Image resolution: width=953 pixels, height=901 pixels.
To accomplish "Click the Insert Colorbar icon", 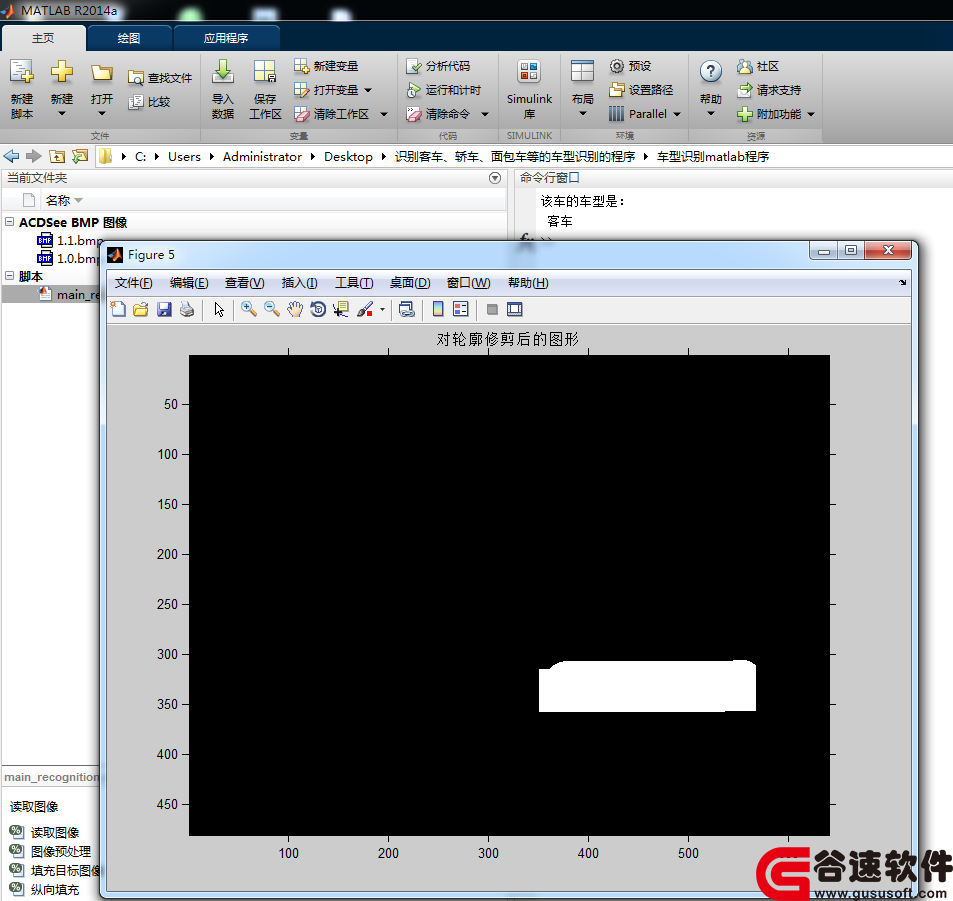I will (438, 309).
